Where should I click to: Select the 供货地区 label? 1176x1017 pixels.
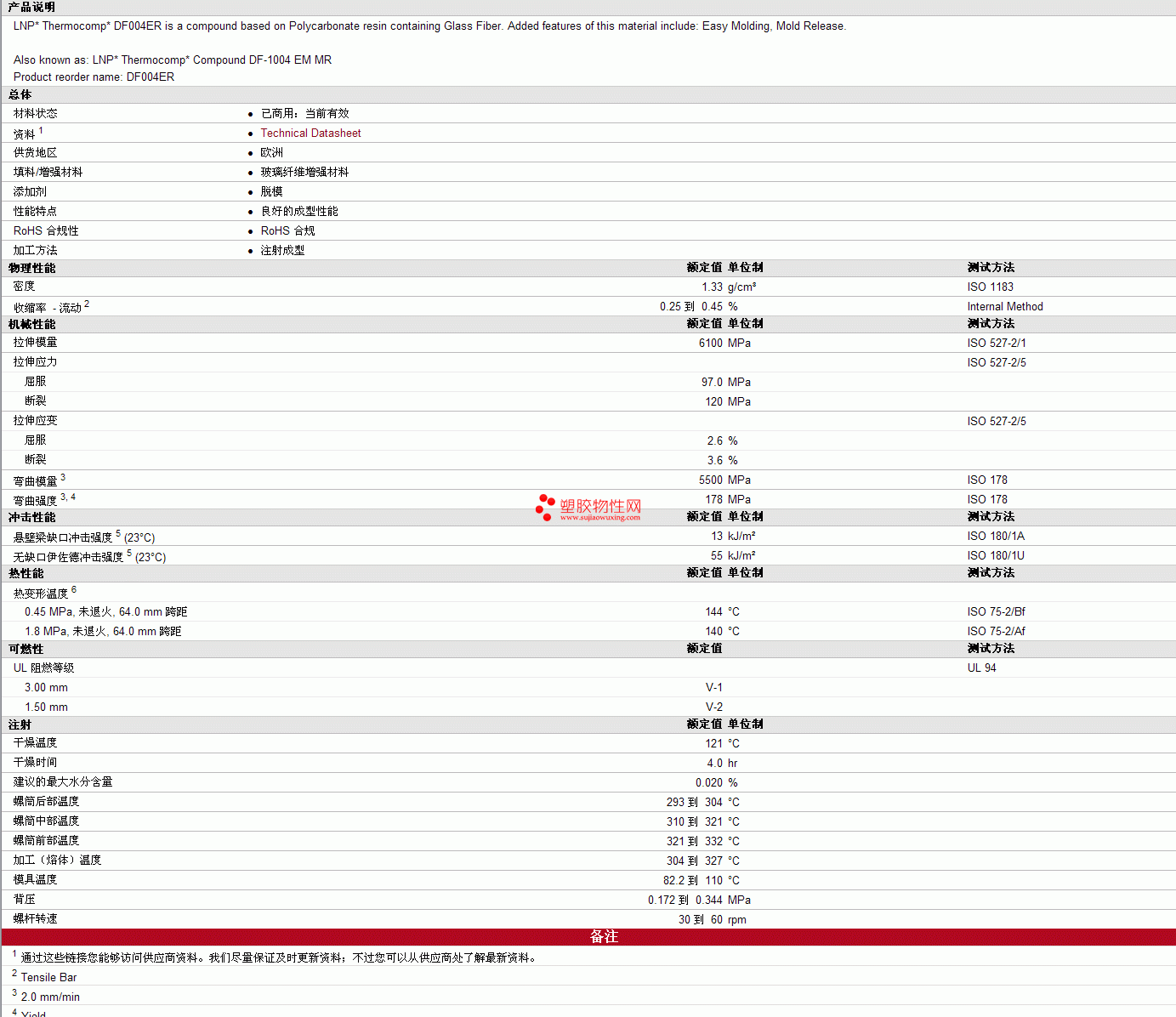click(x=36, y=153)
